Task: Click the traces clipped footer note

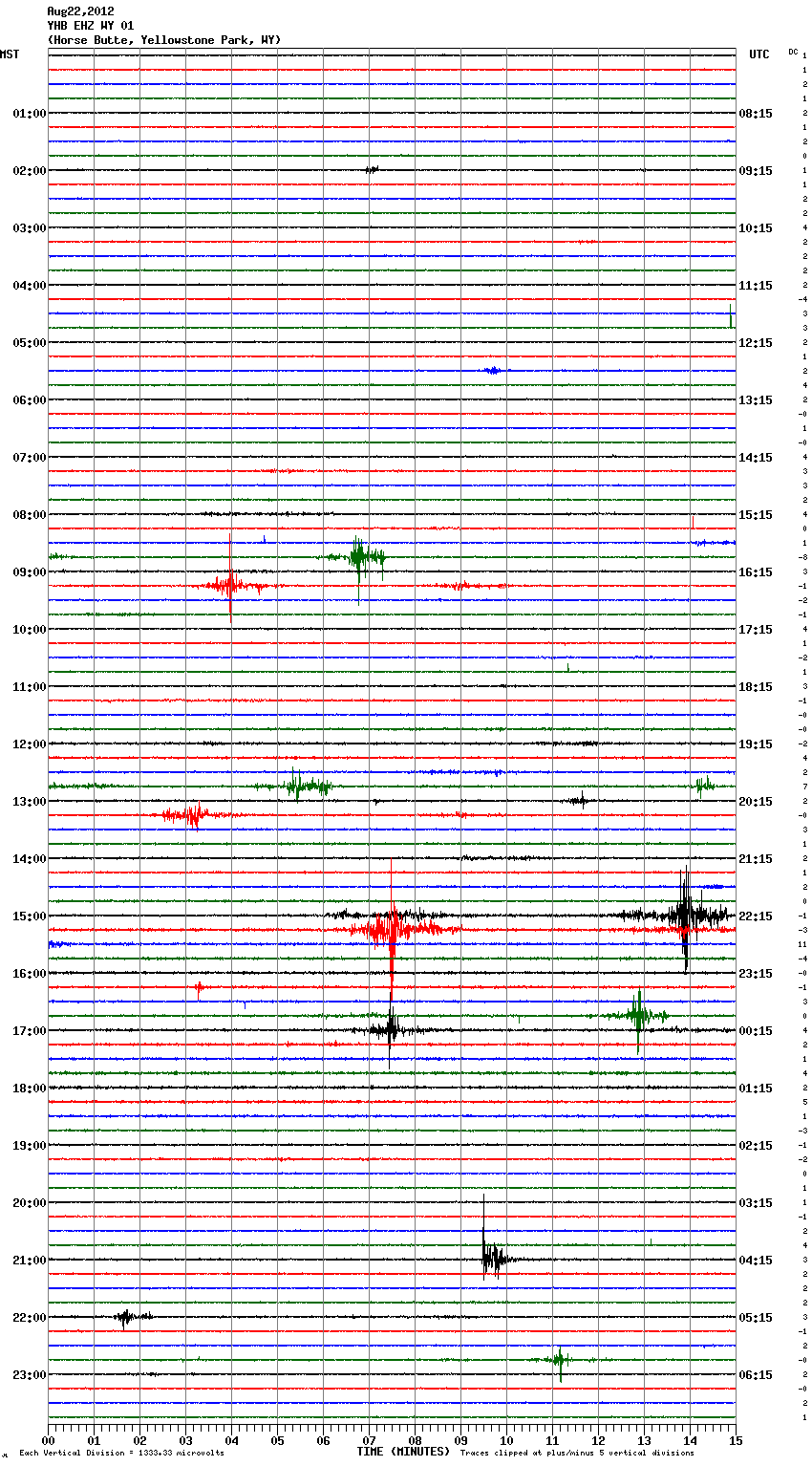Action: [x=577, y=1454]
